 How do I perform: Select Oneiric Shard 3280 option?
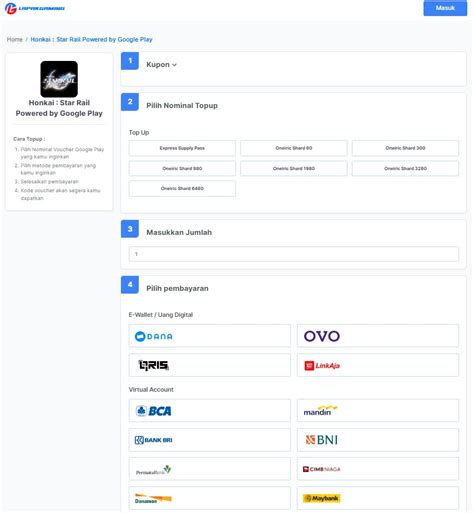click(x=405, y=168)
